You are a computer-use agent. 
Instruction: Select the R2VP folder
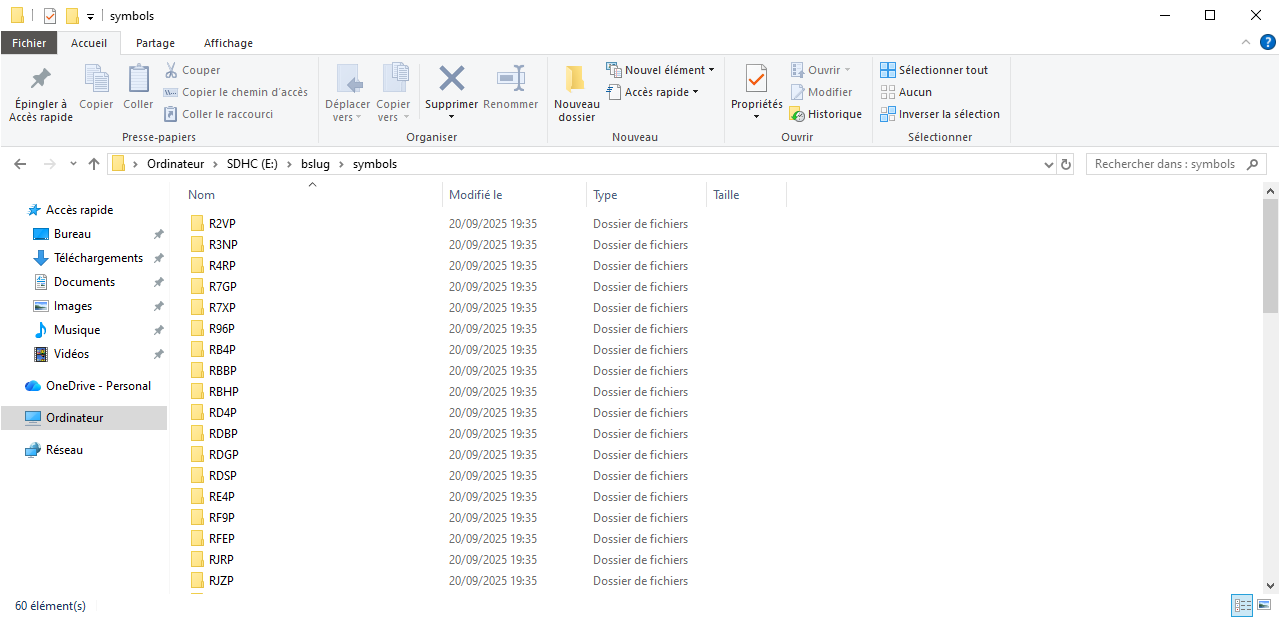(222, 224)
